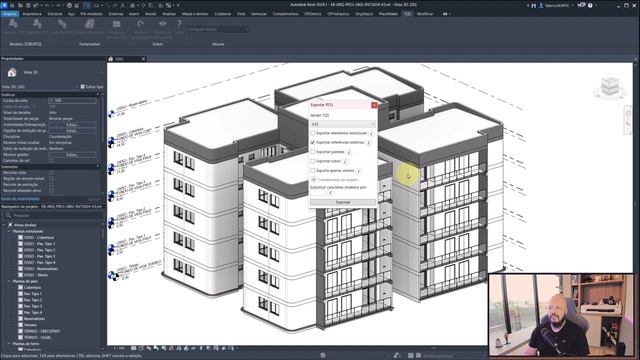Image resolution: width=640 pixels, height=360 pixels.
Task: Select OSSO - Pav. Tipo 1 in browser
Action: (x=39, y=244)
